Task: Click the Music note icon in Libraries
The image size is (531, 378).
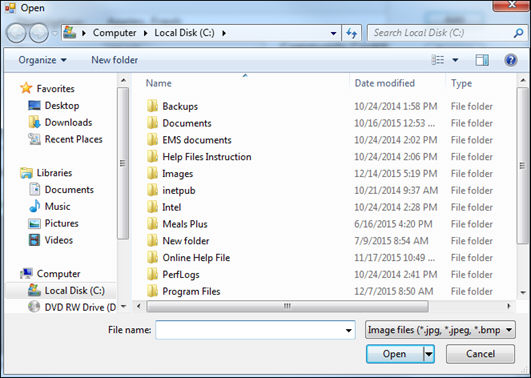Action: [35, 206]
